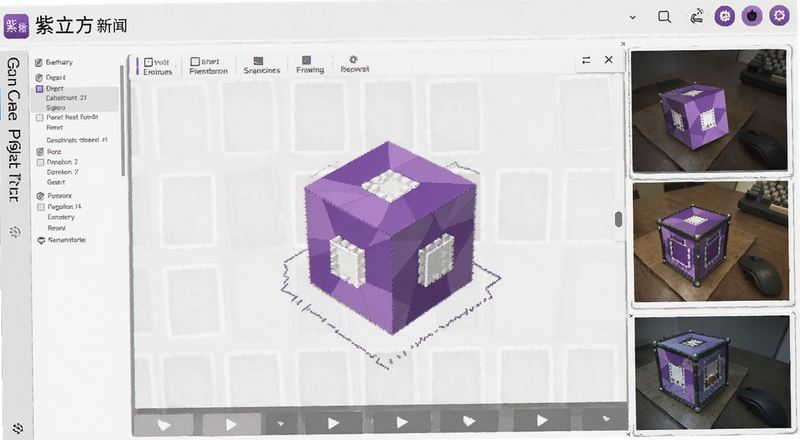Click the dark panel icon above Sranoines
This screenshot has height=440, width=800.
tap(258, 61)
